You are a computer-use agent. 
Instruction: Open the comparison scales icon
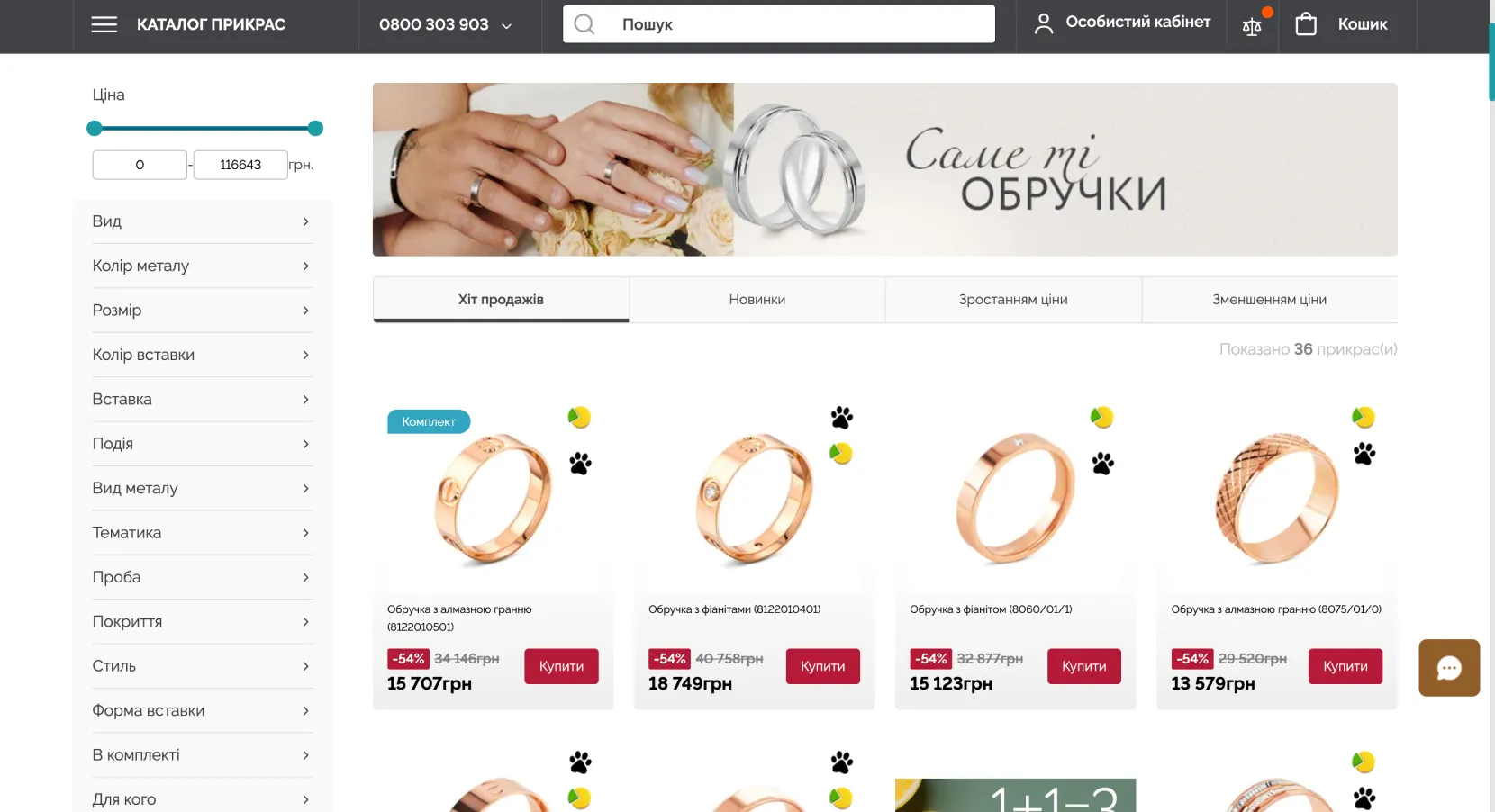click(1252, 26)
